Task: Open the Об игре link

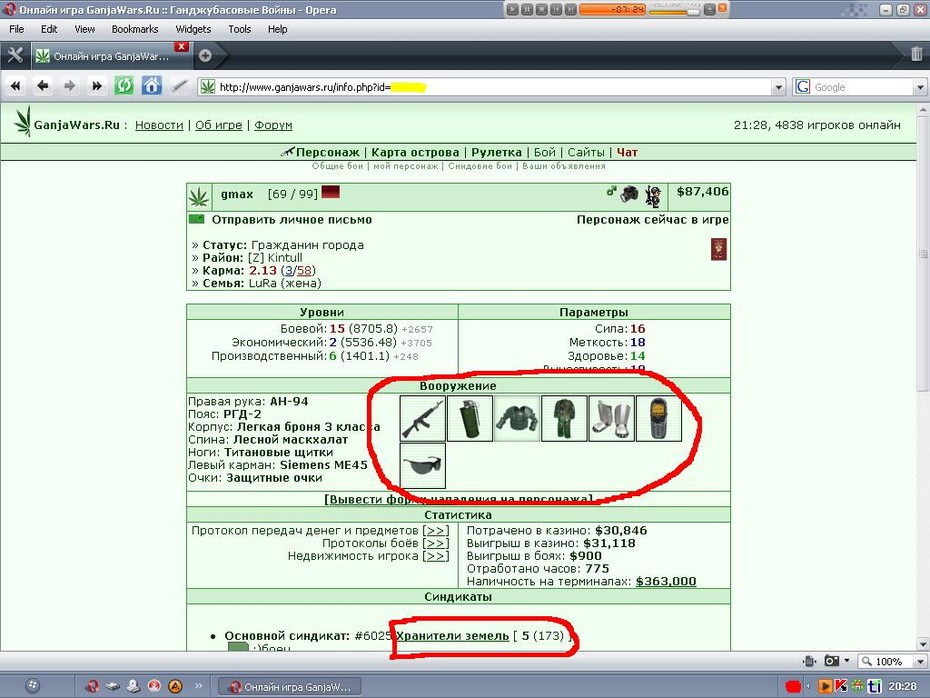Action: pyautogui.click(x=218, y=125)
